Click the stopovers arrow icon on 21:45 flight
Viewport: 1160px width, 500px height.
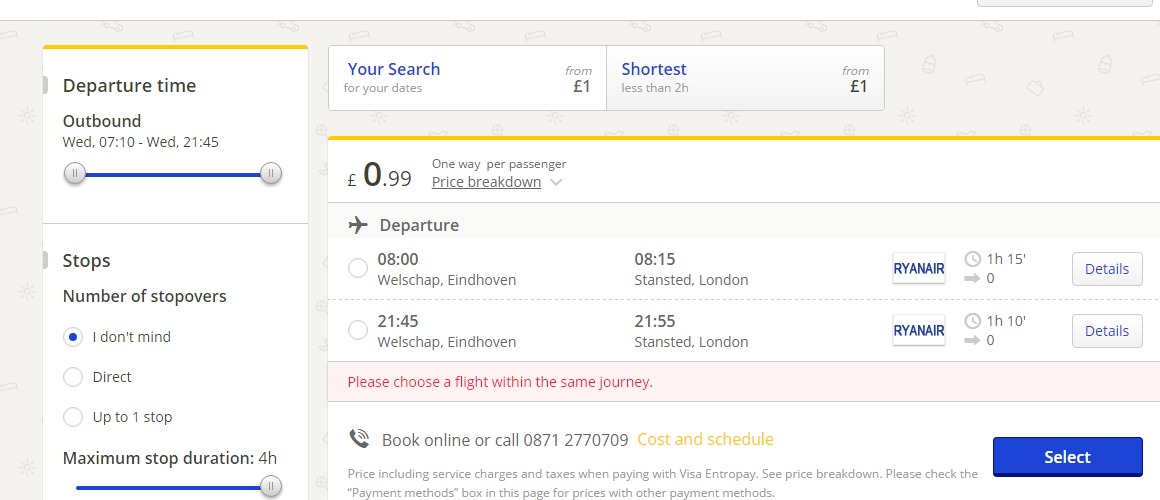[x=973, y=341]
